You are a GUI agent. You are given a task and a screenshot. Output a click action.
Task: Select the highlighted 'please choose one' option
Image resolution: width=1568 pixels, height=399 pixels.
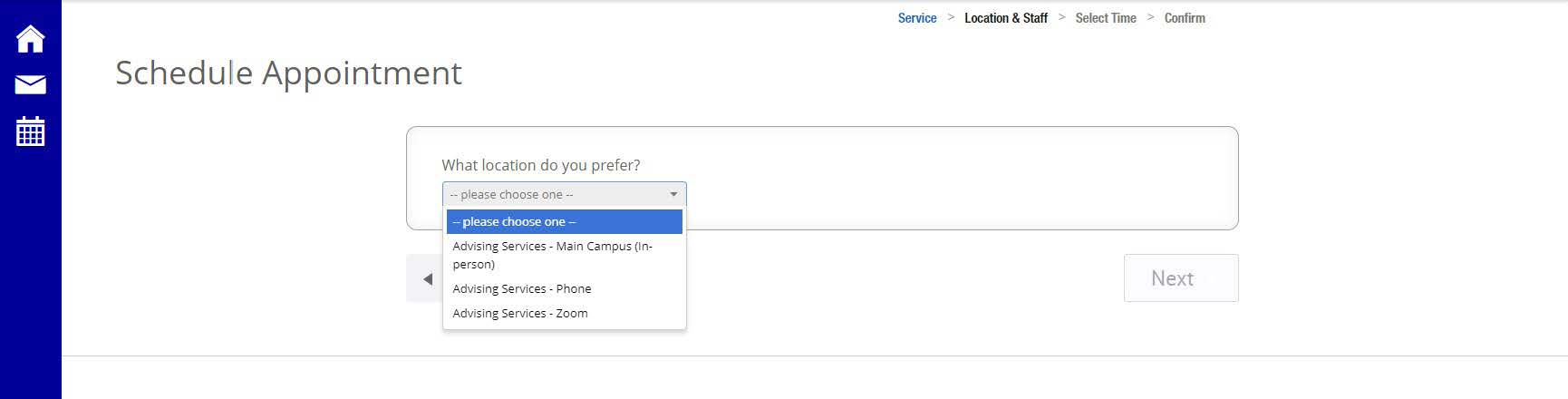tap(564, 221)
